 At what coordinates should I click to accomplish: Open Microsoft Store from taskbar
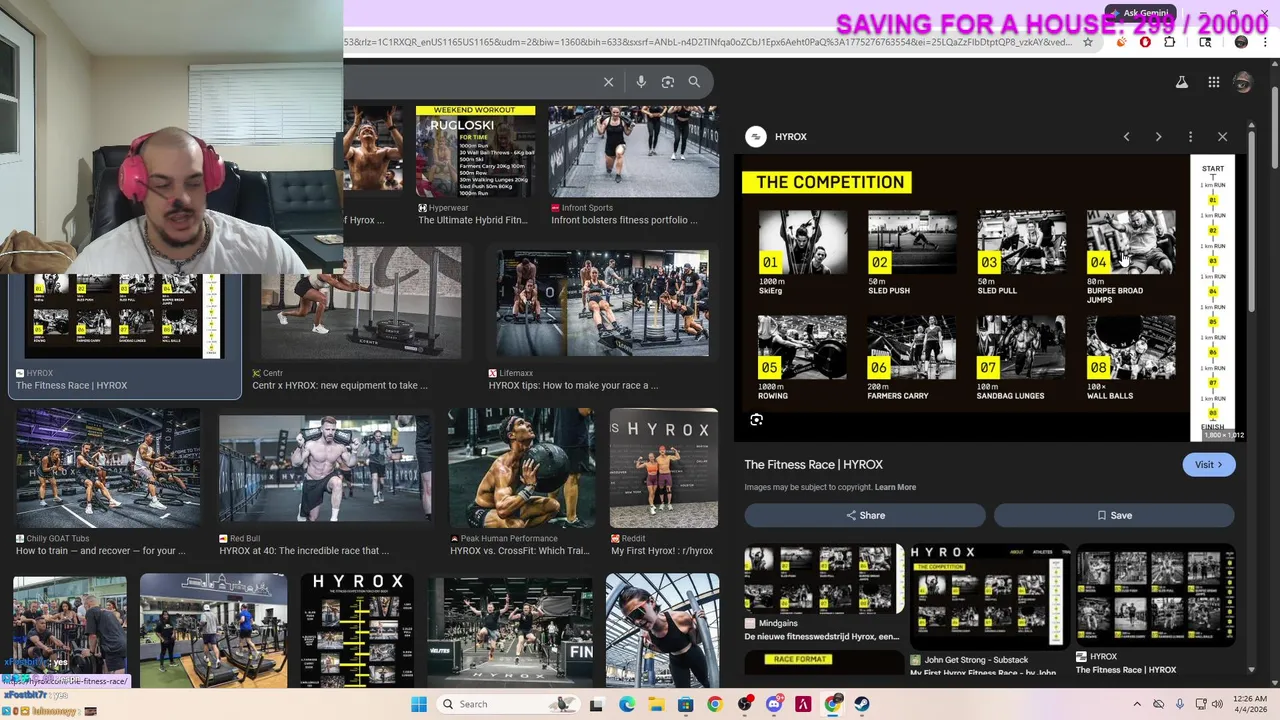(685, 704)
